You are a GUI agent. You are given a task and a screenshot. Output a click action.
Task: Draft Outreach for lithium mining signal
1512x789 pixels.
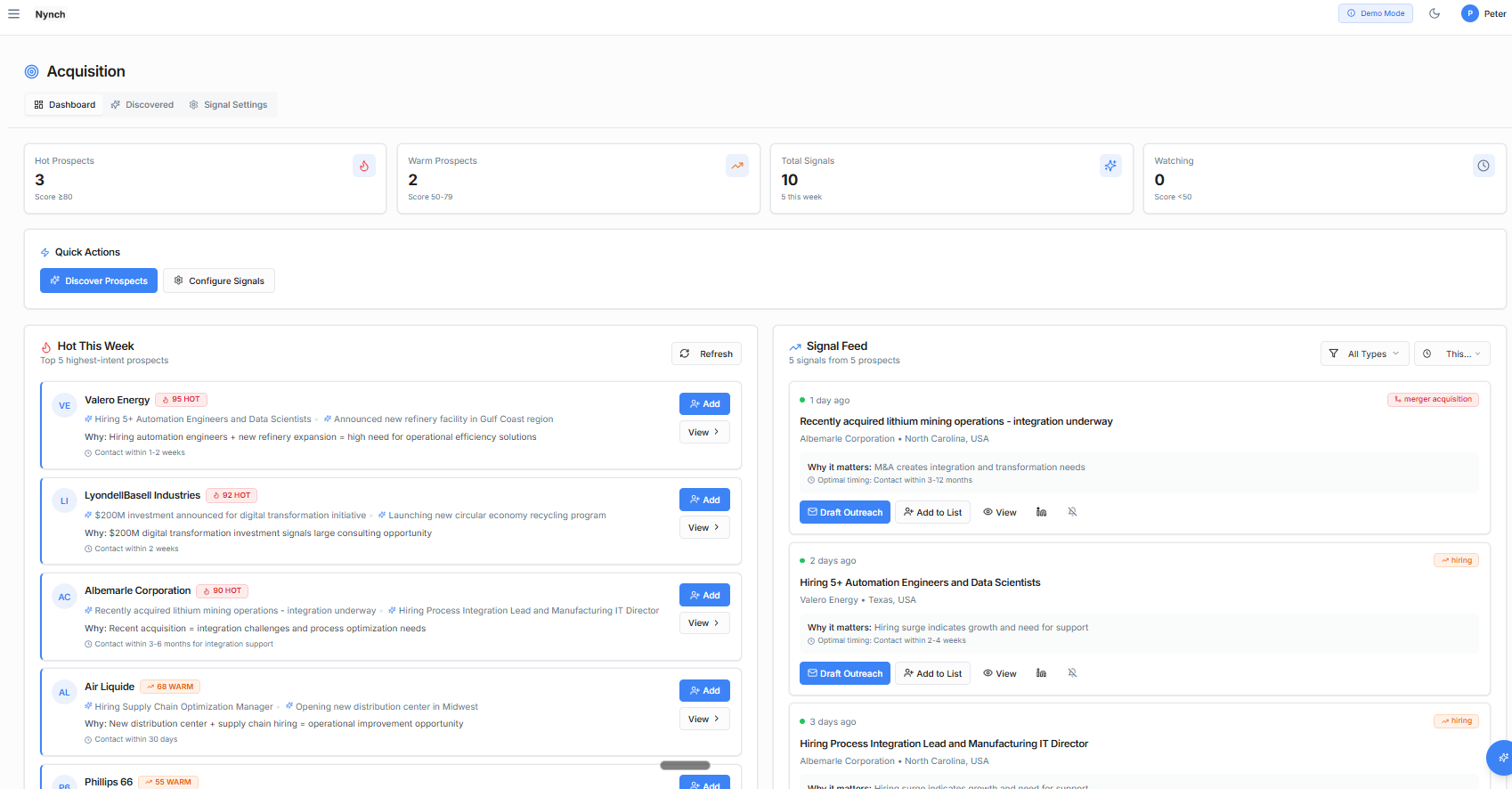pyautogui.click(x=844, y=512)
